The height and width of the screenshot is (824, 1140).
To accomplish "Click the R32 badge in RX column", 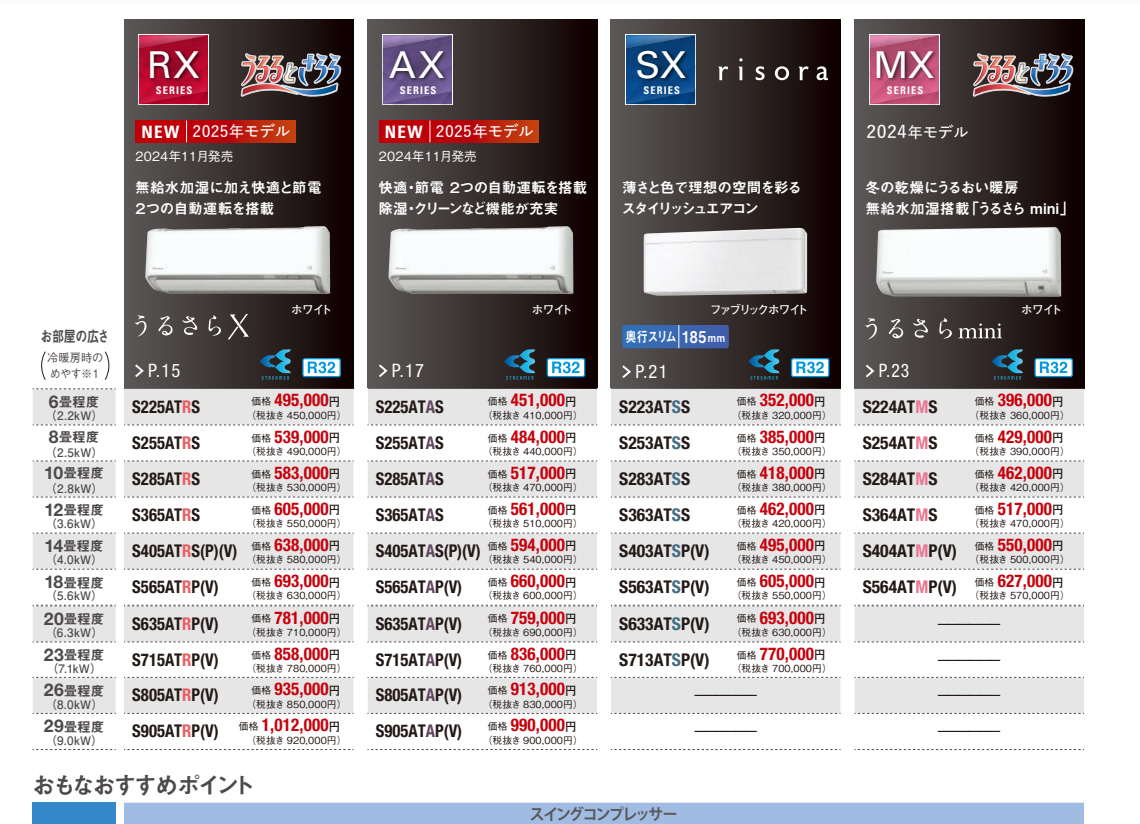I will pos(321,367).
